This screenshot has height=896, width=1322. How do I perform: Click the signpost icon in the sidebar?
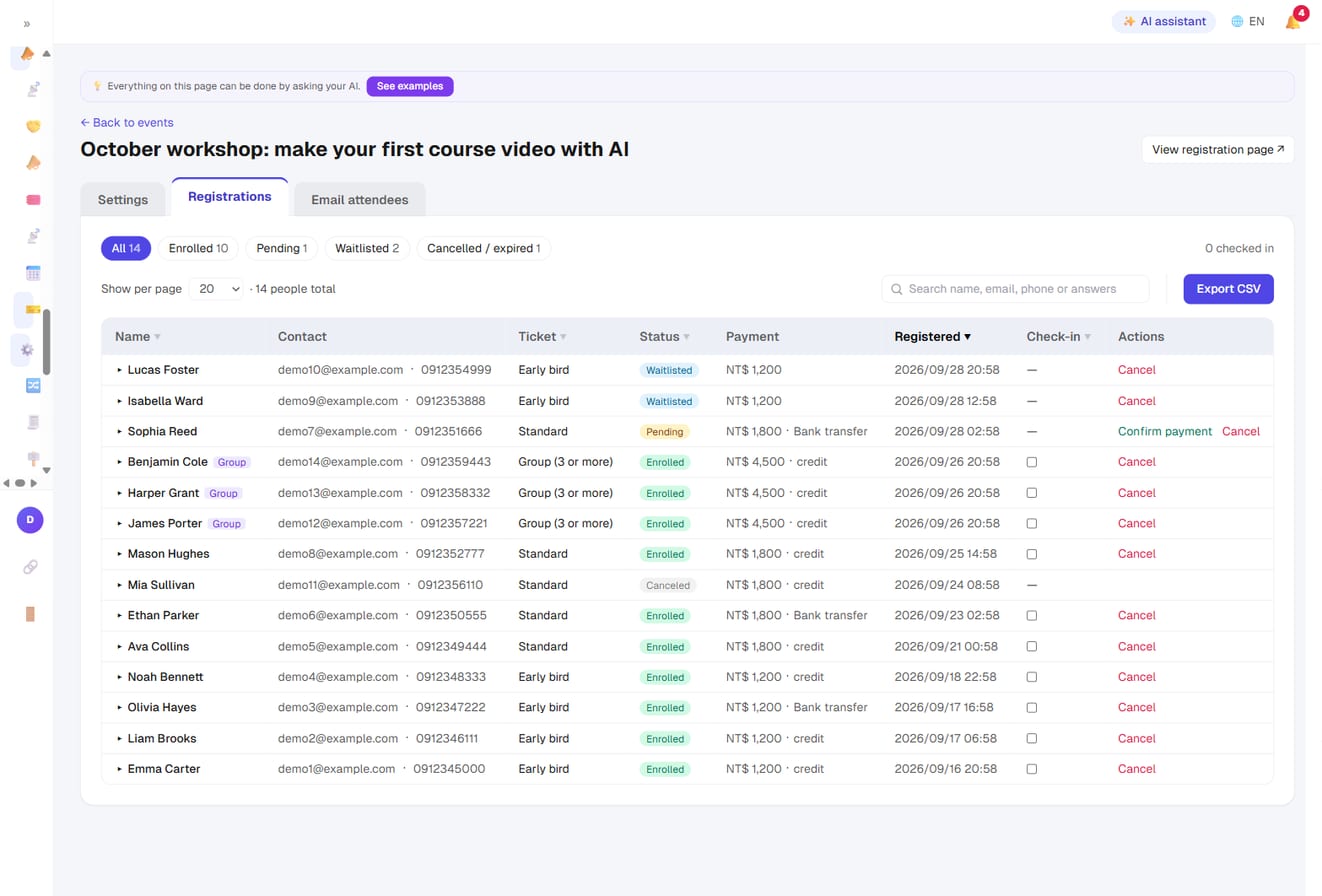point(33,459)
